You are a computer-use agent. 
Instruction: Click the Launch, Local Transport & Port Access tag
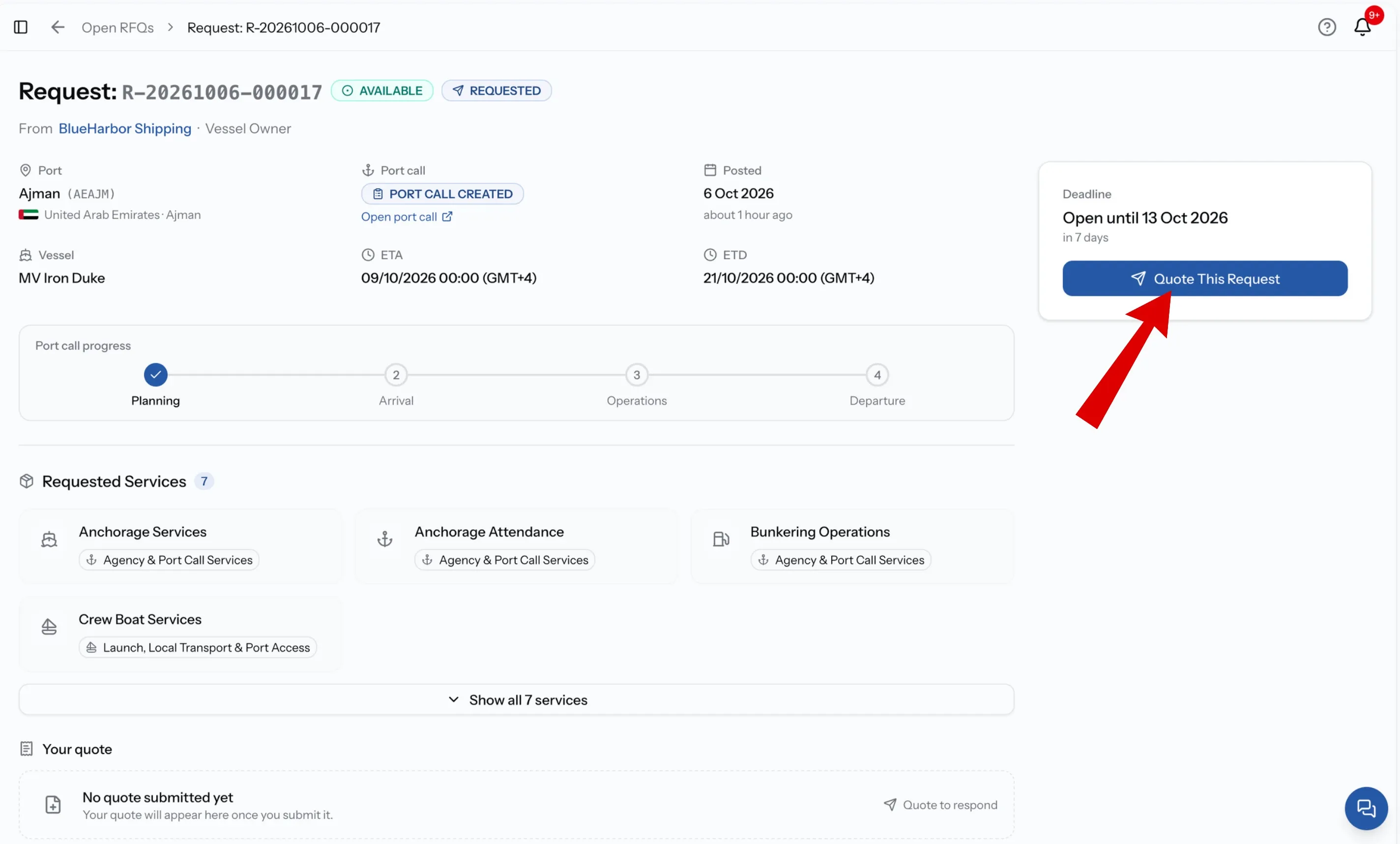pyautogui.click(x=198, y=647)
